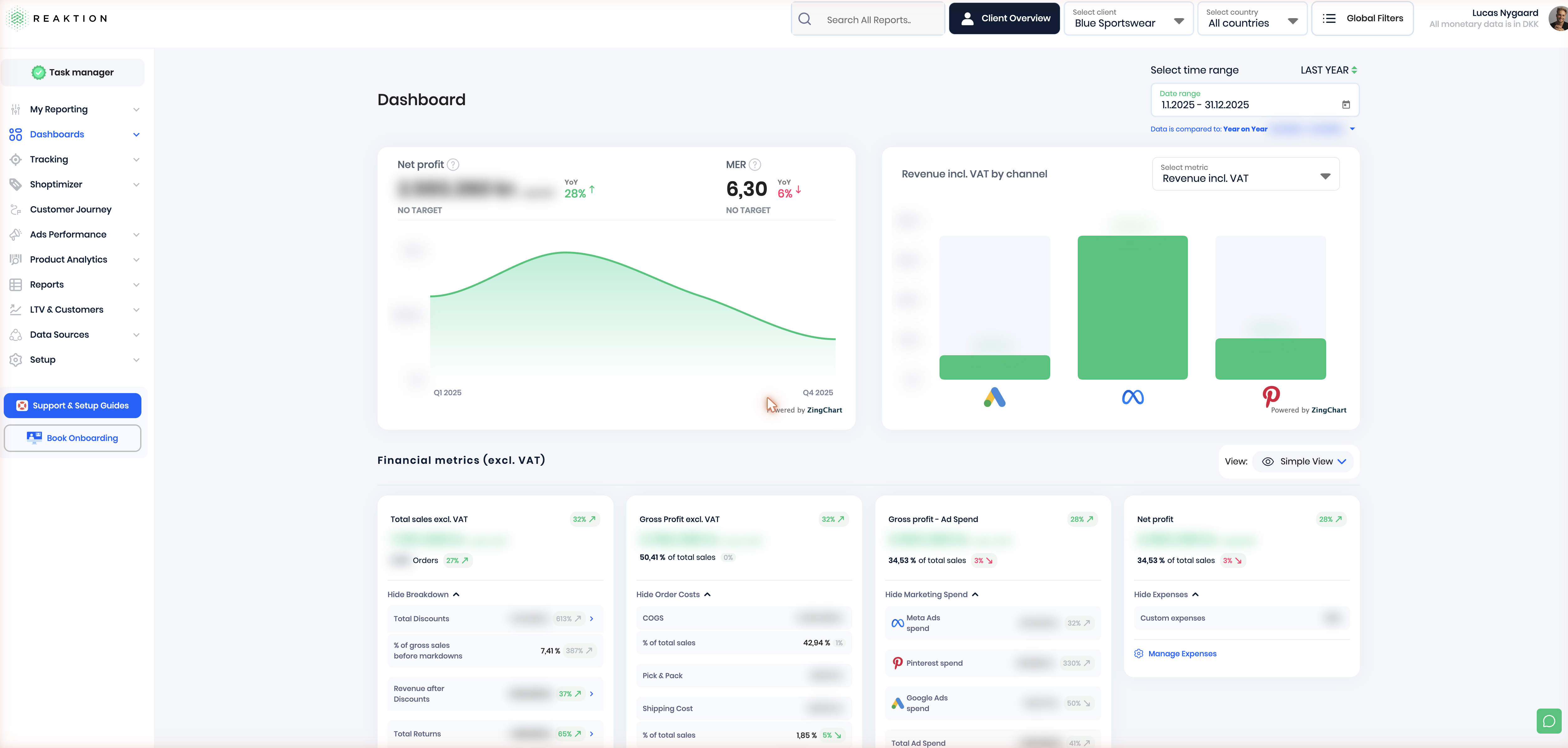Viewport: 1568px width, 748px height.
Task: Click the Google Ads green revenue bar
Action: tap(994, 367)
